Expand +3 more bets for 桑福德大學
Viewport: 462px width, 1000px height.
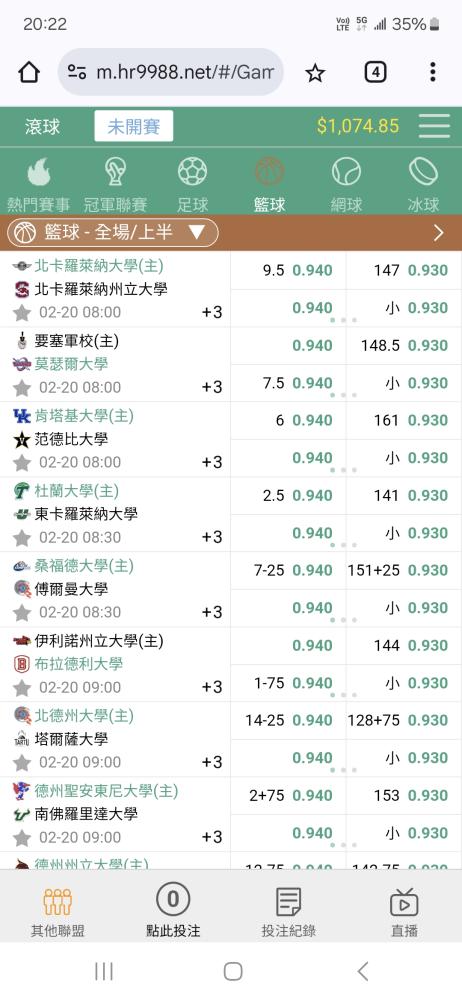coord(212,612)
